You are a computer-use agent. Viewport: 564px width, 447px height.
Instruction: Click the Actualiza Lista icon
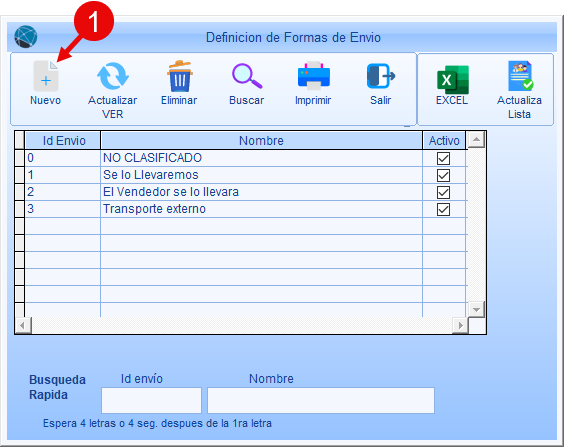pyautogui.click(x=520, y=76)
